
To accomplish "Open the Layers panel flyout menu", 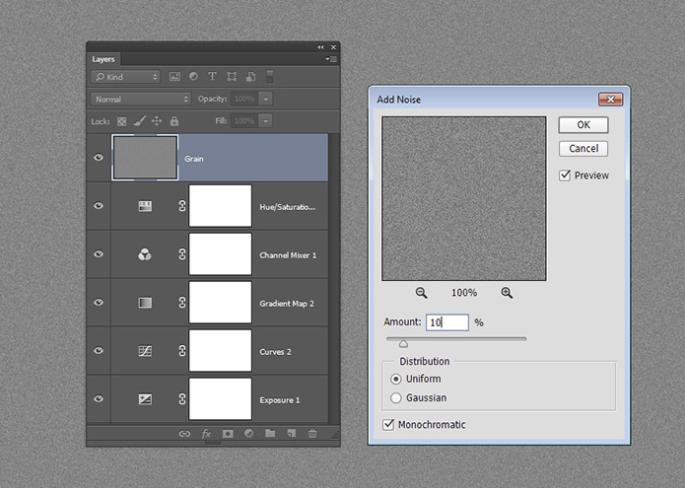I will [x=331, y=60].
